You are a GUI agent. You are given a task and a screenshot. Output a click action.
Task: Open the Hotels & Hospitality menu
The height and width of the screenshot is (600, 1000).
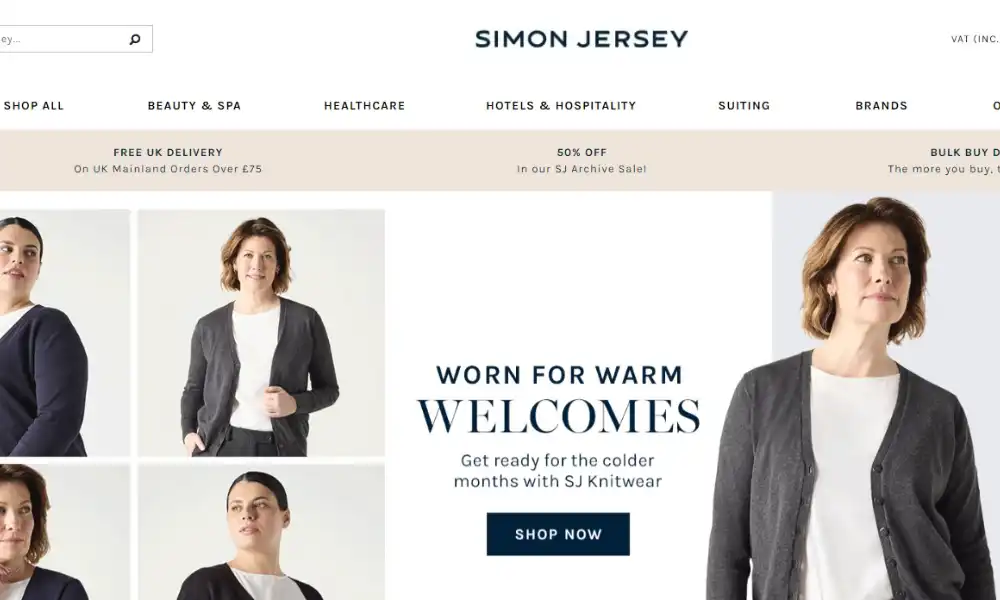pyautogui.click(x=561, y=106)
